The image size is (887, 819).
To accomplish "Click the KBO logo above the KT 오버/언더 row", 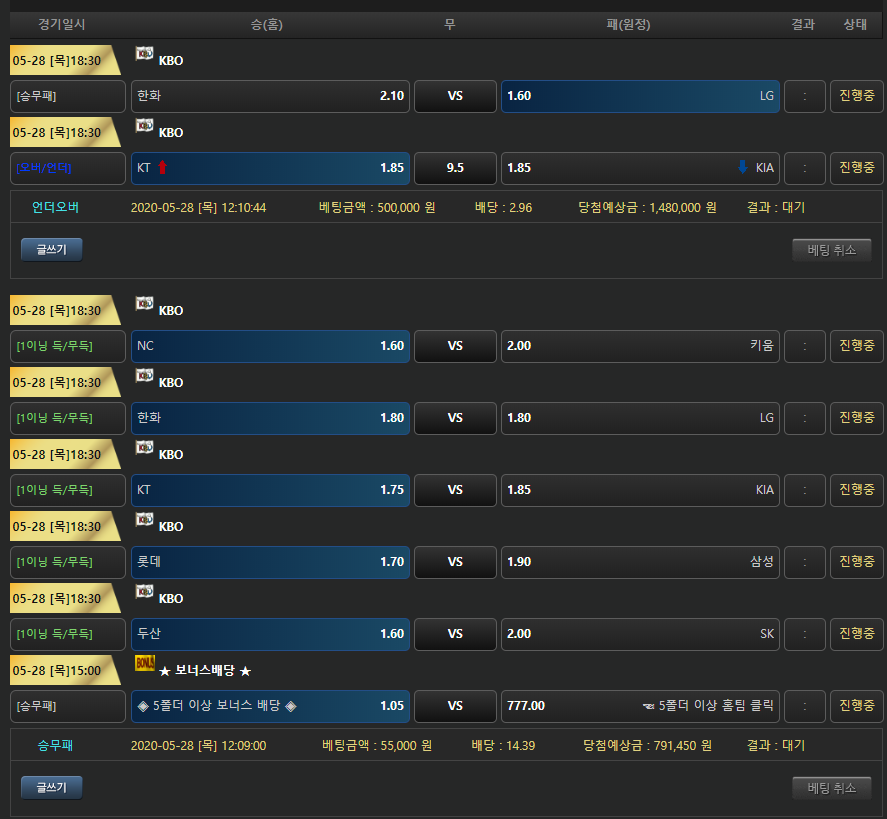I will (144, 126).
